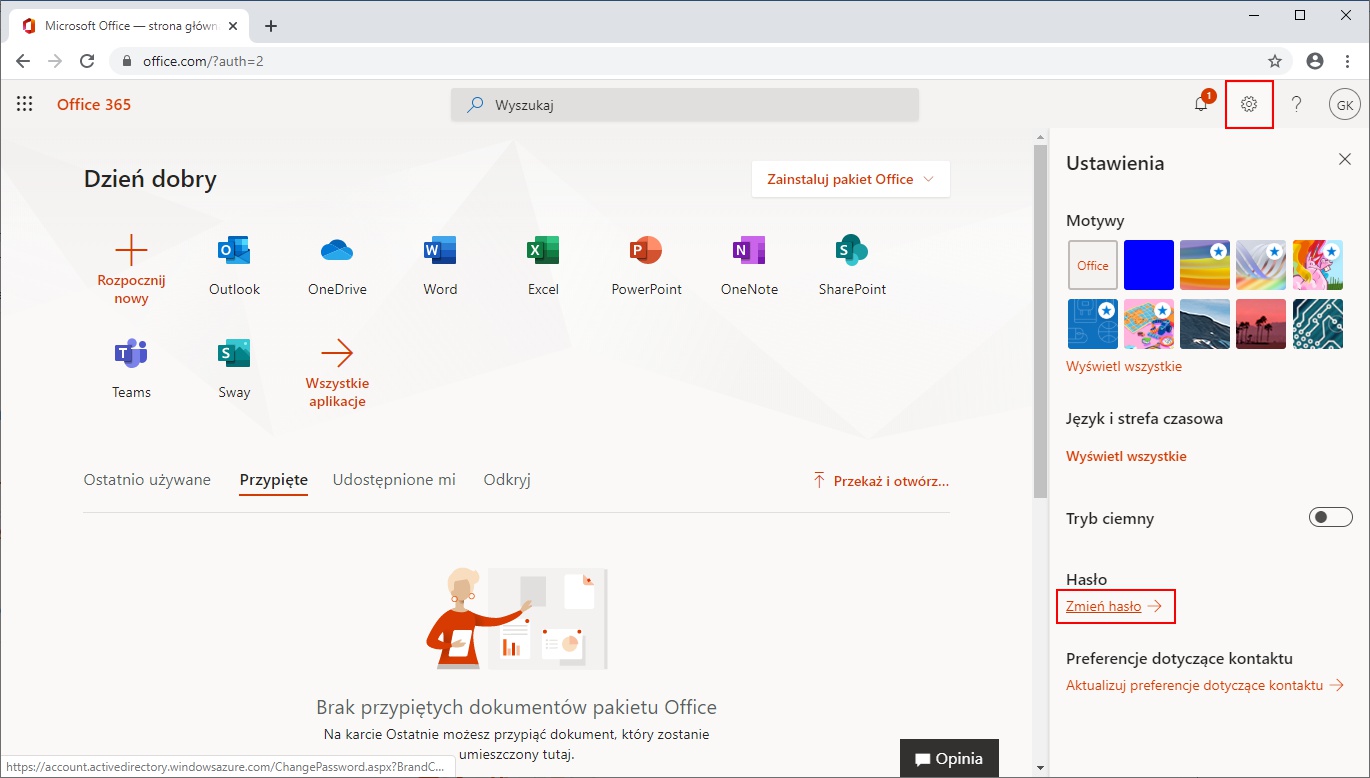
Task: Click Rozpocznij nowy plus icon
Action: pyautogui.click(x=131, y=250)
